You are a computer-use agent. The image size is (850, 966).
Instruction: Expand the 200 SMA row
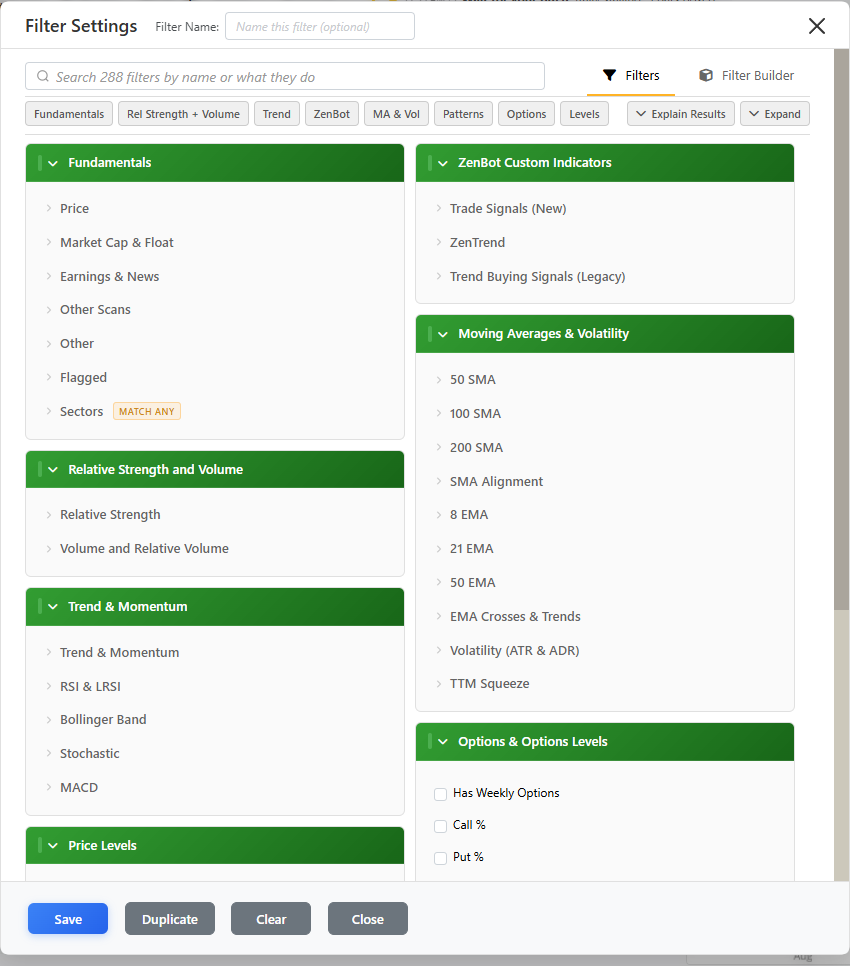click(x=605, y=447)
